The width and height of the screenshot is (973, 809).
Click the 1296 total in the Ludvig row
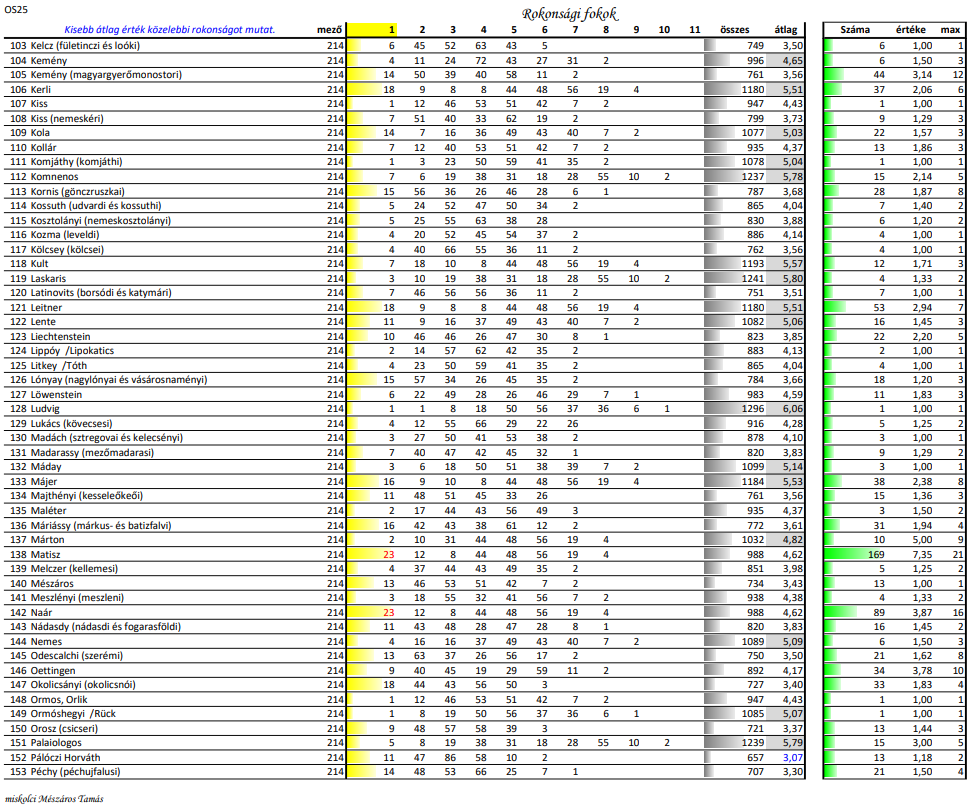tap(749, 409)
